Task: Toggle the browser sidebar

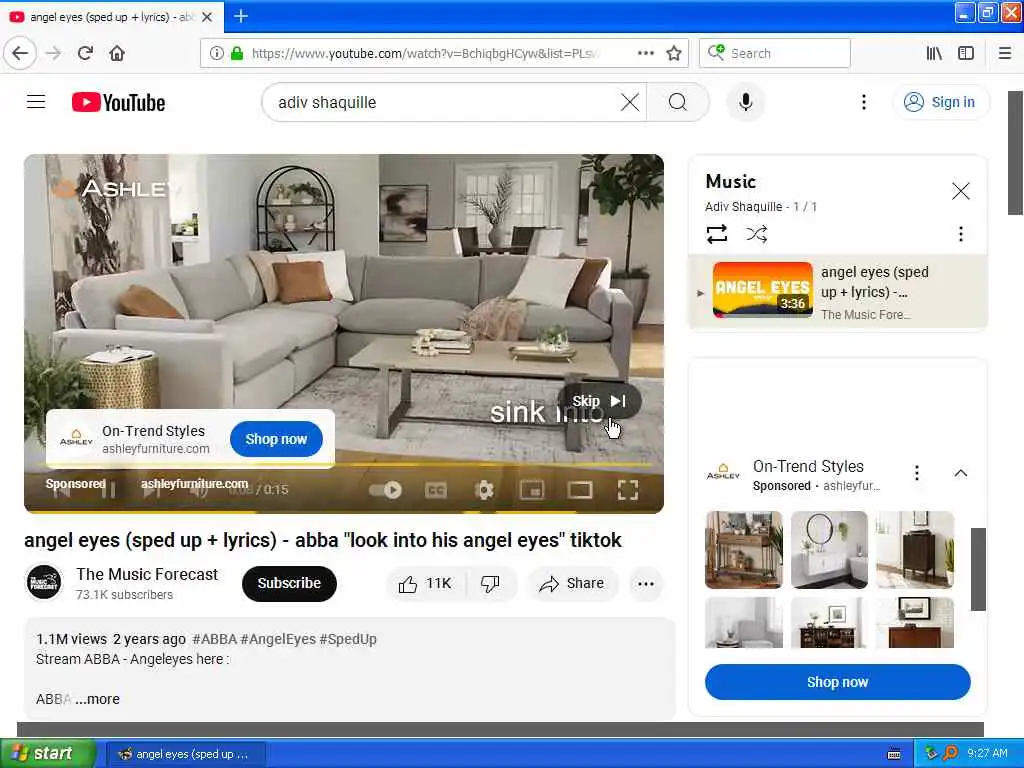Action: tap(966, 53)
